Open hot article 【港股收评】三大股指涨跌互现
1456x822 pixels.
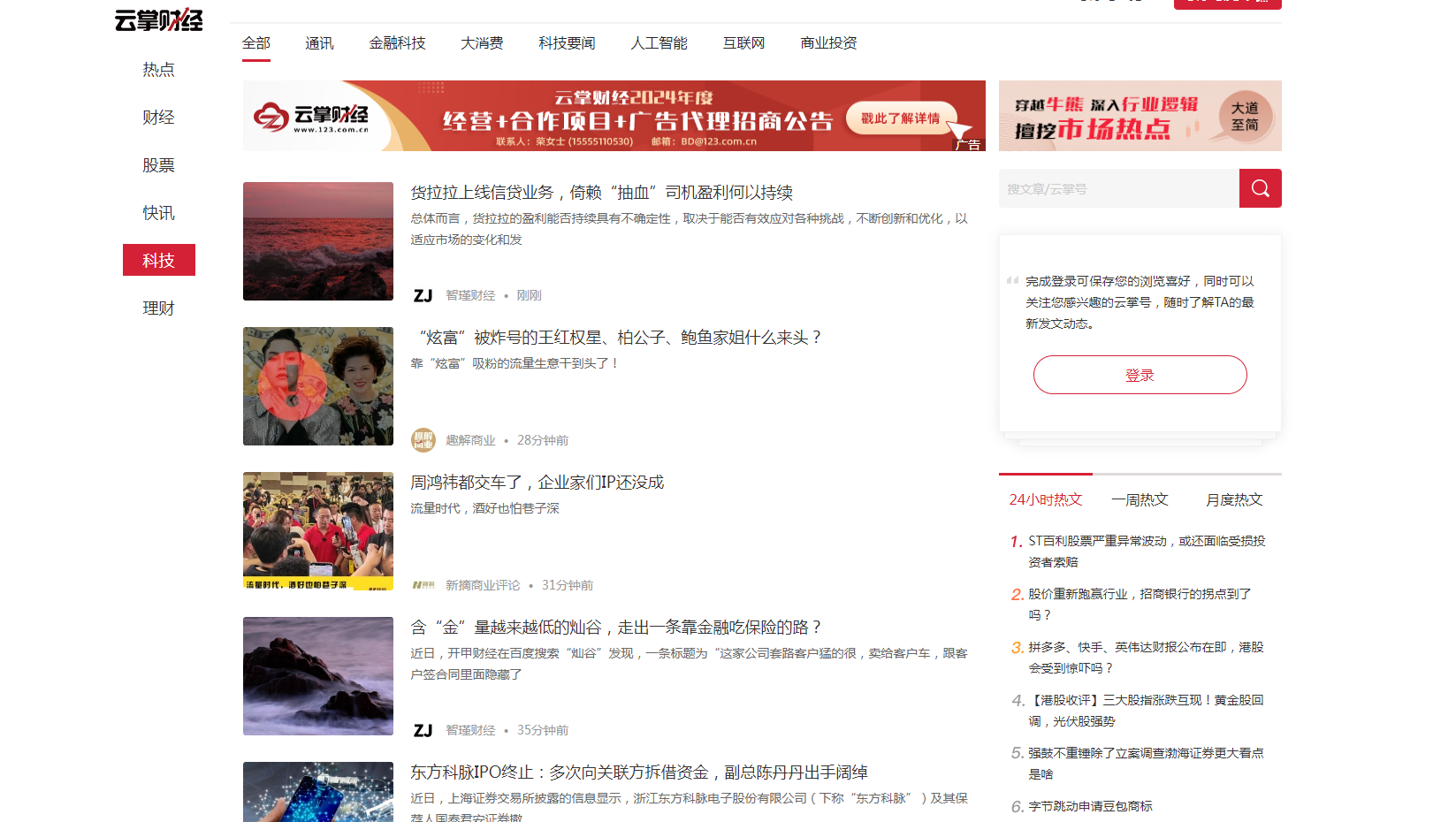pos(1147,711)
